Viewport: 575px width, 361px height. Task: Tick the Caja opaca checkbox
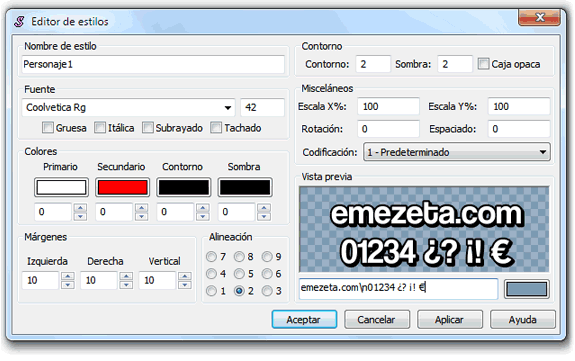tap(483, 64)
